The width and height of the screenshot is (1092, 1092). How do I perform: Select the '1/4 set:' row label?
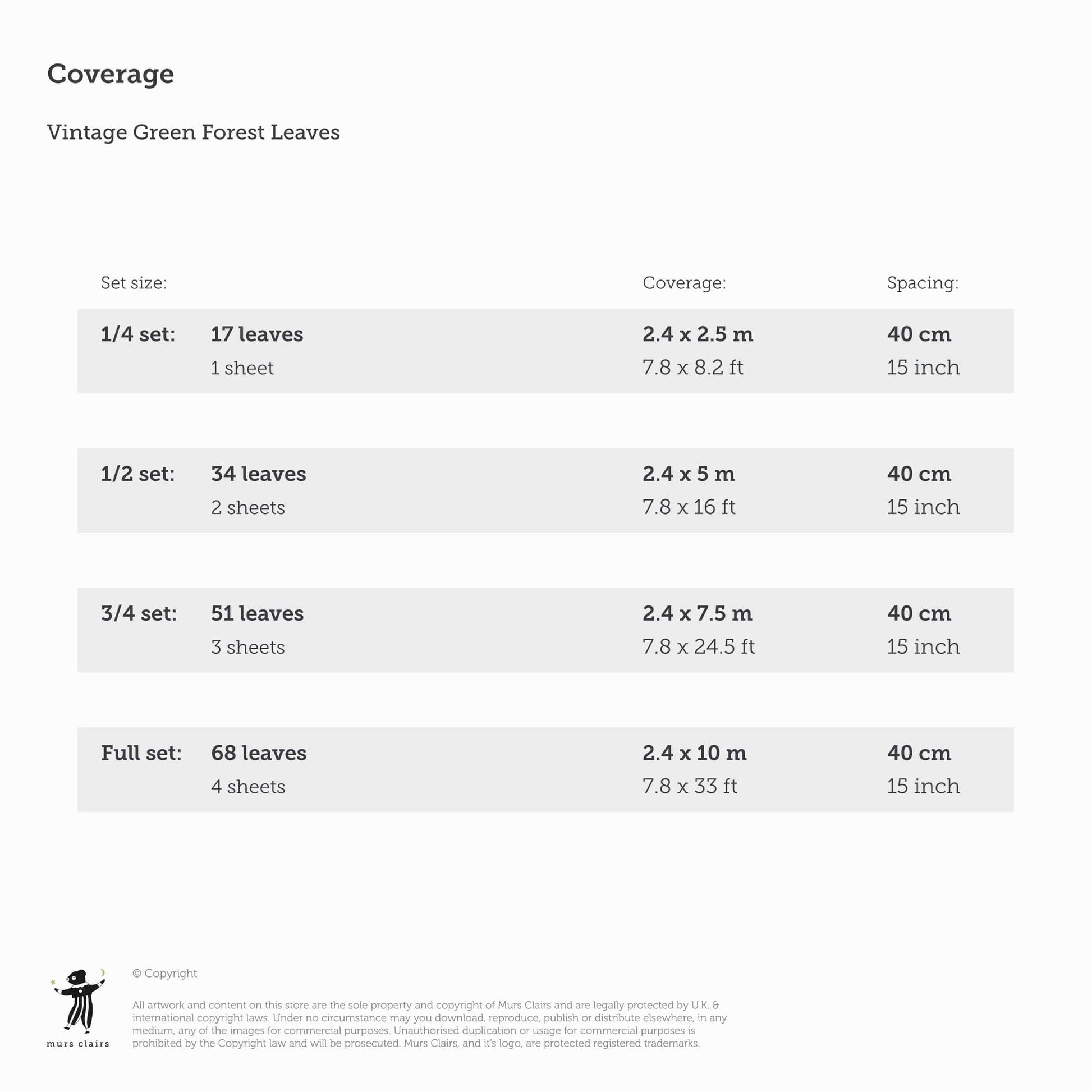[138, 334]
